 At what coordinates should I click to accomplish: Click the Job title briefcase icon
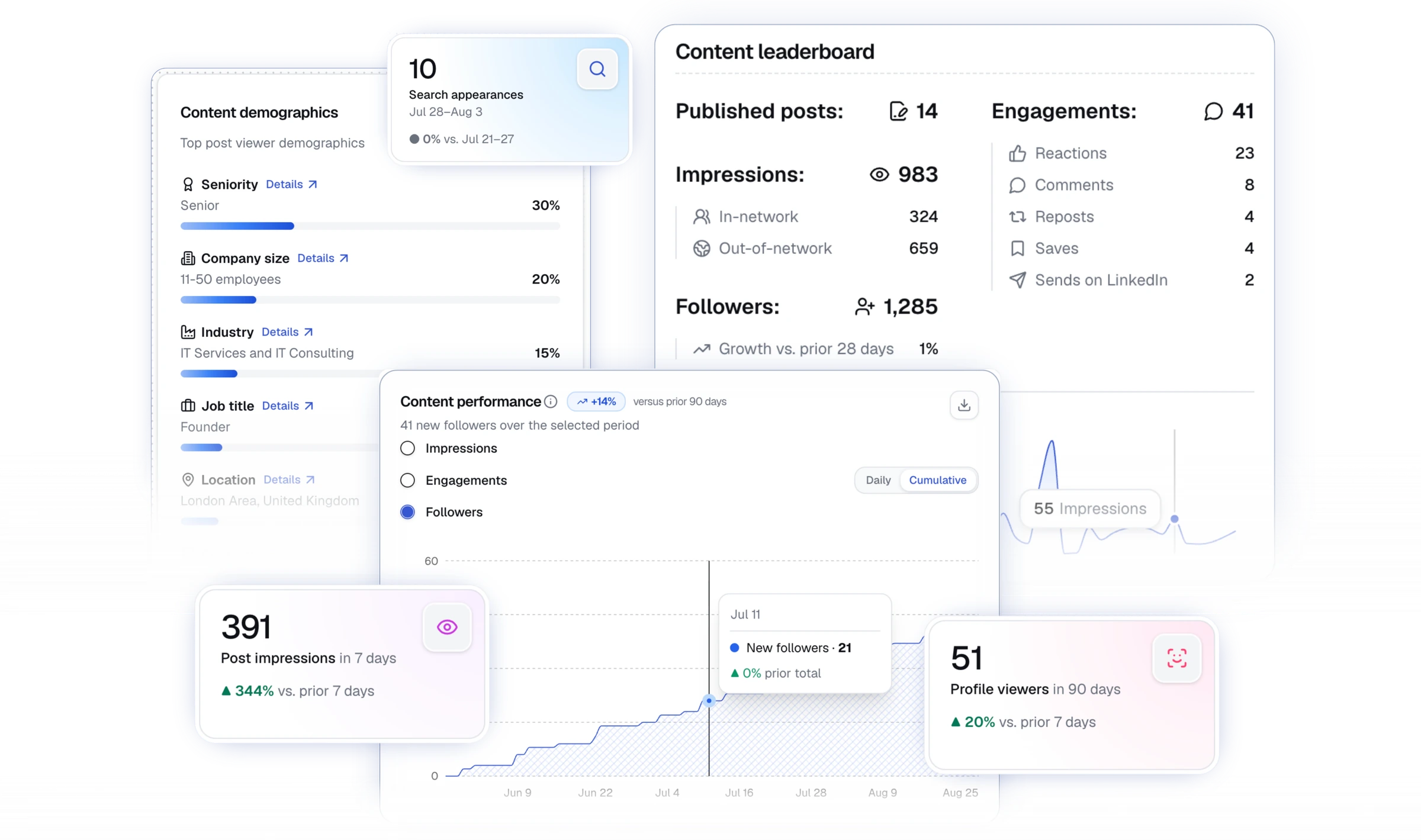point(188,406)
